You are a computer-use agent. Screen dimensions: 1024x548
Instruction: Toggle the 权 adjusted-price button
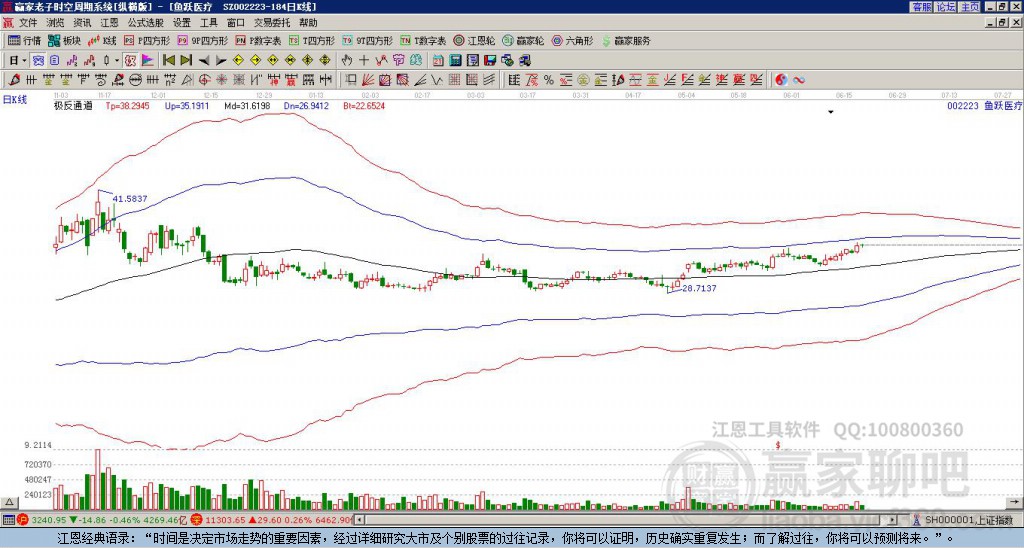(130, 61)
